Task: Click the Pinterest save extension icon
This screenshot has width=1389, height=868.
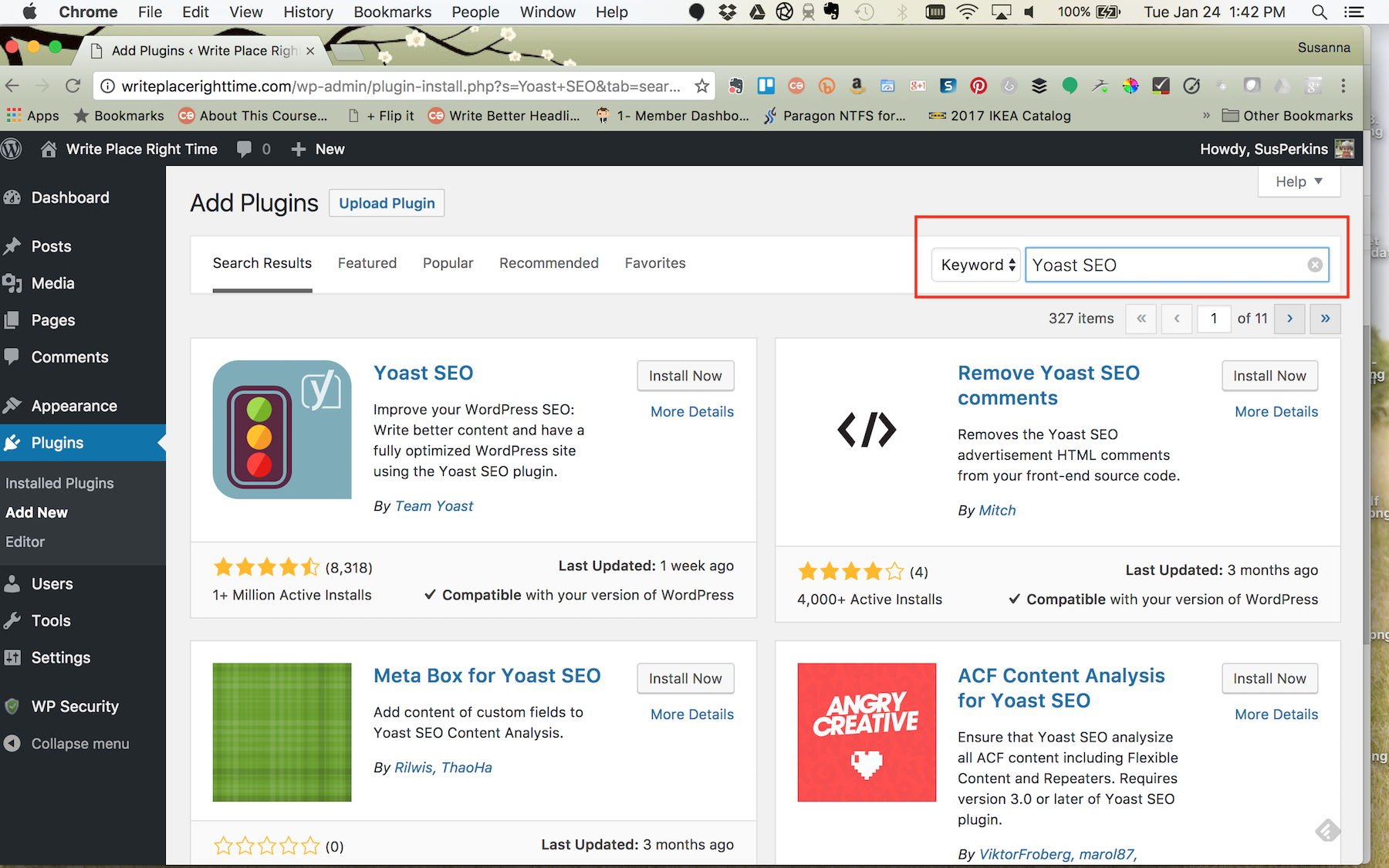Action: [978, 86]
